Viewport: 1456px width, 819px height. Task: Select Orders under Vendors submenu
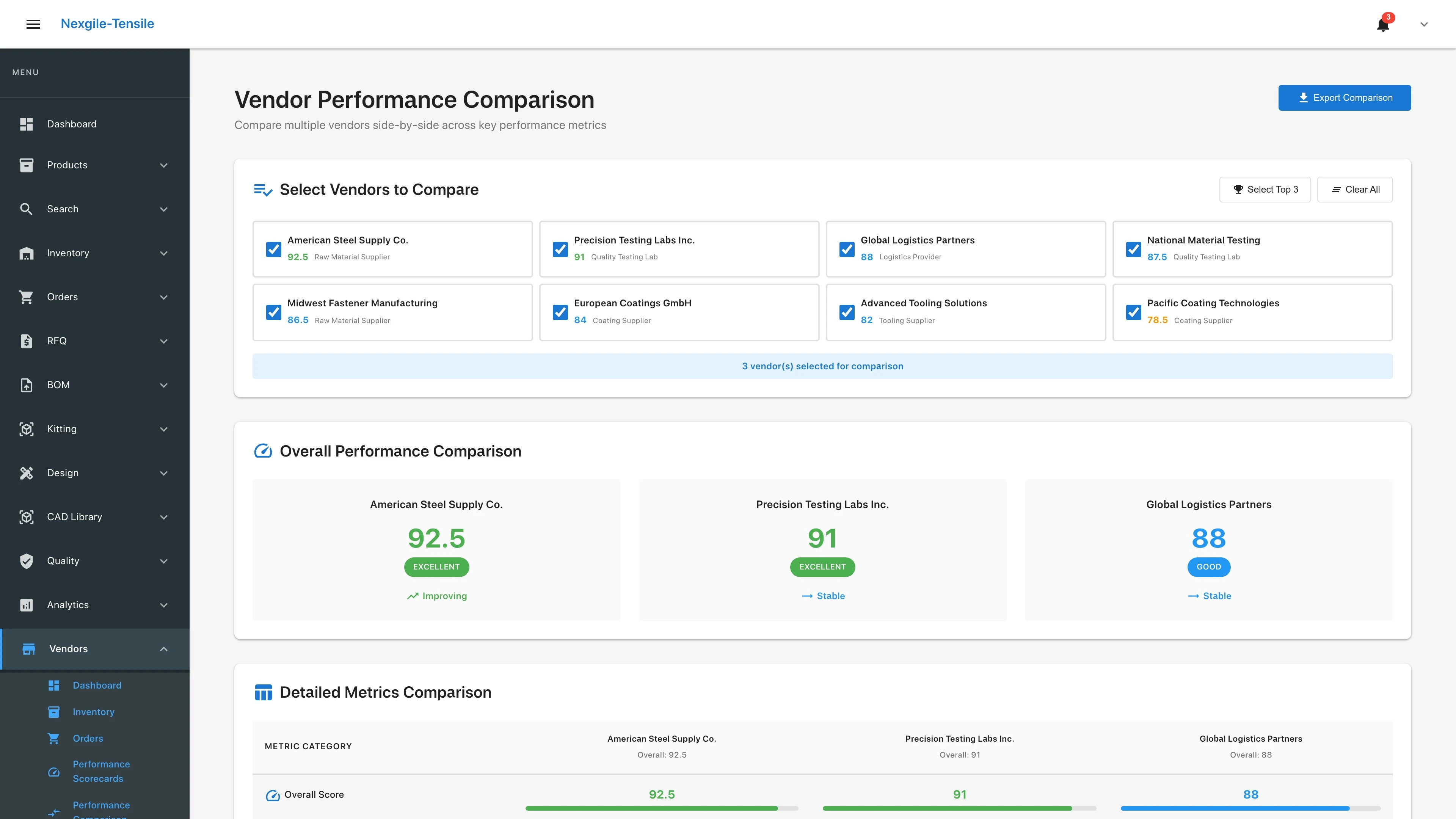pos(88,738)
